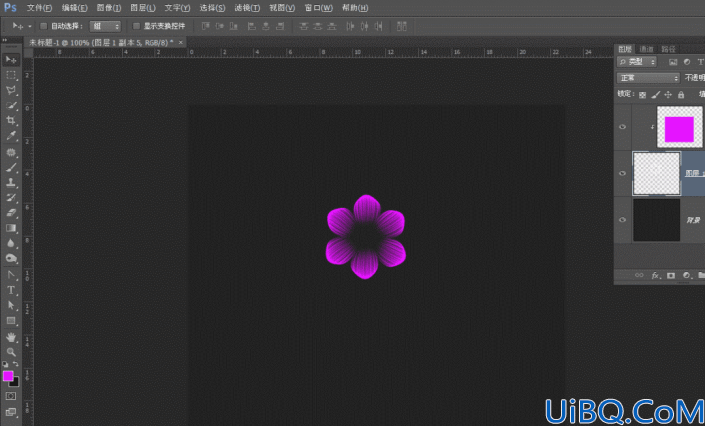Select the Spot Healing Brush tool
This screenshot has height=426, width=705.
(11, 152)
